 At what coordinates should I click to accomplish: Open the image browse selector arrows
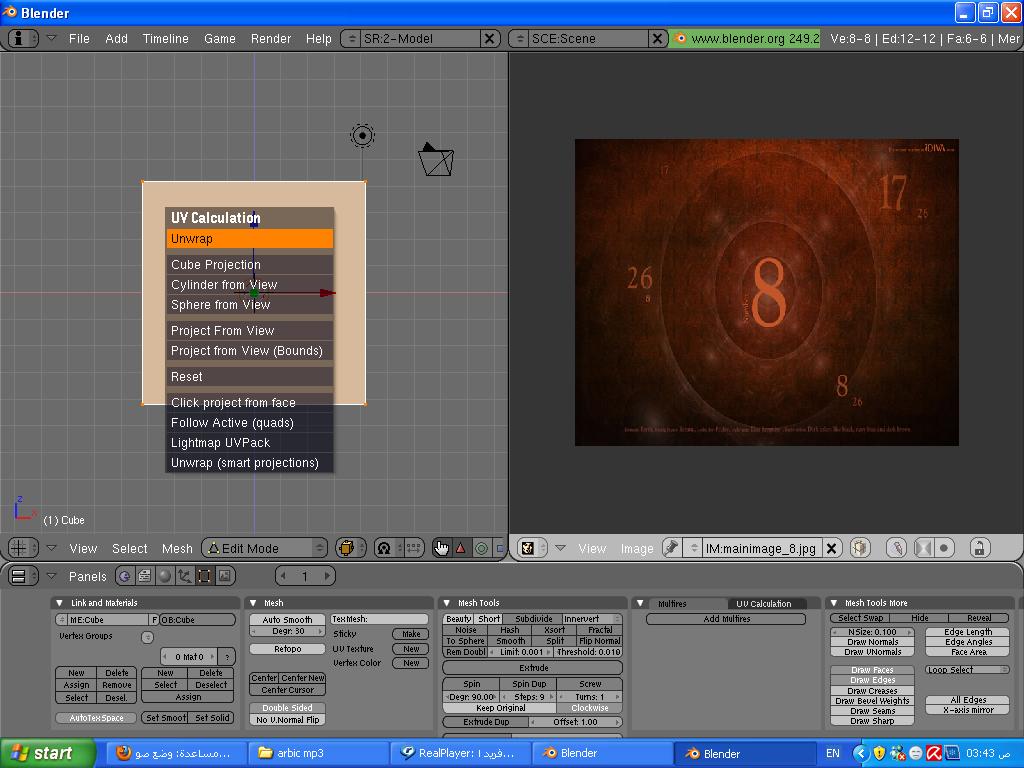point(694,548)
